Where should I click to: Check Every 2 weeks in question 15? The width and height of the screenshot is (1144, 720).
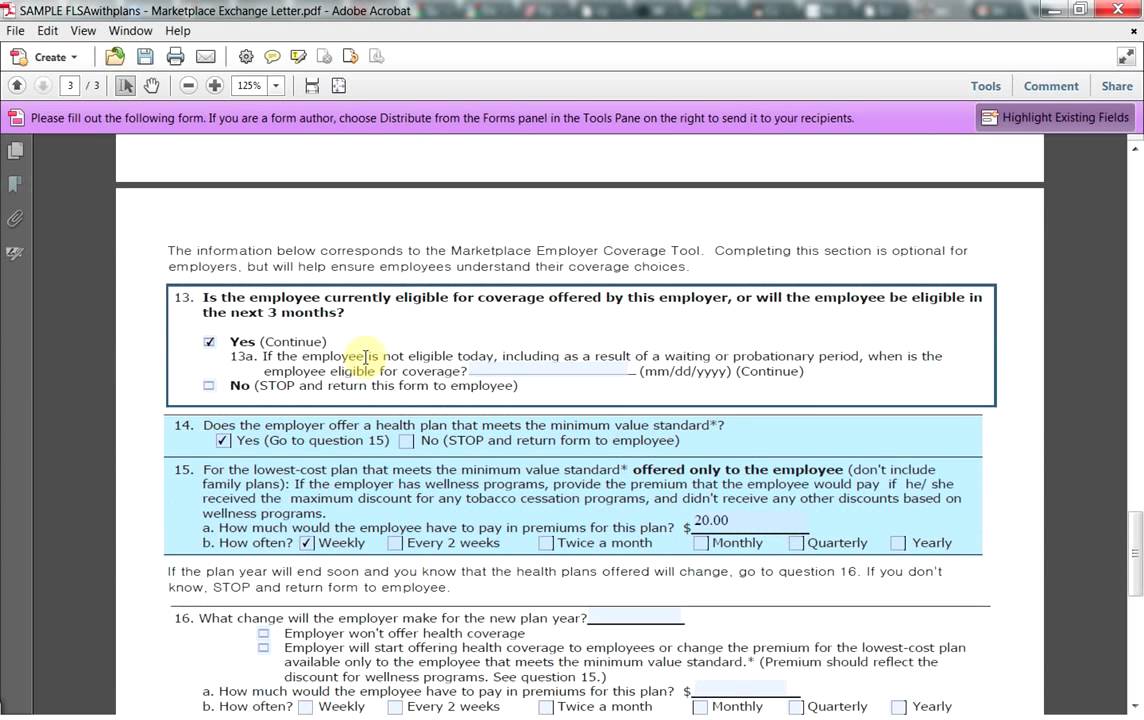click(395, 543)
